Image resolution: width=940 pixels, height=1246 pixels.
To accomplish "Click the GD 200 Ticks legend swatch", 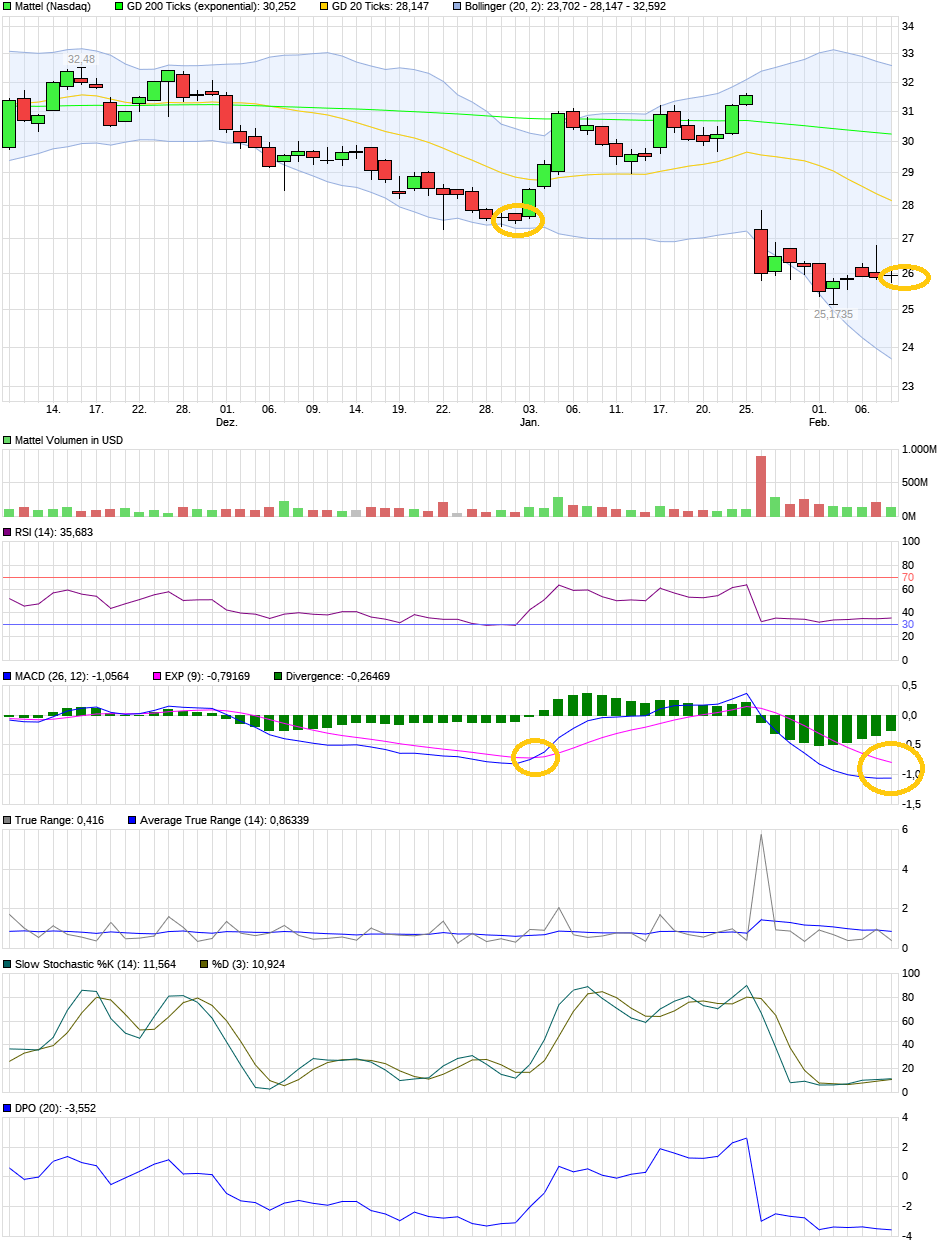I will pos(119,6).
